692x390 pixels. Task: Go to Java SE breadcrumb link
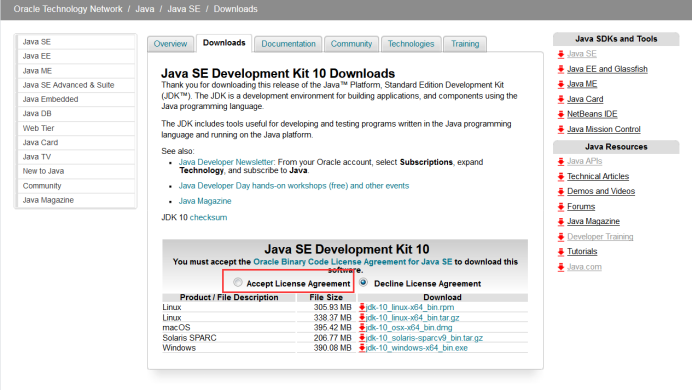tap(184, 9)
